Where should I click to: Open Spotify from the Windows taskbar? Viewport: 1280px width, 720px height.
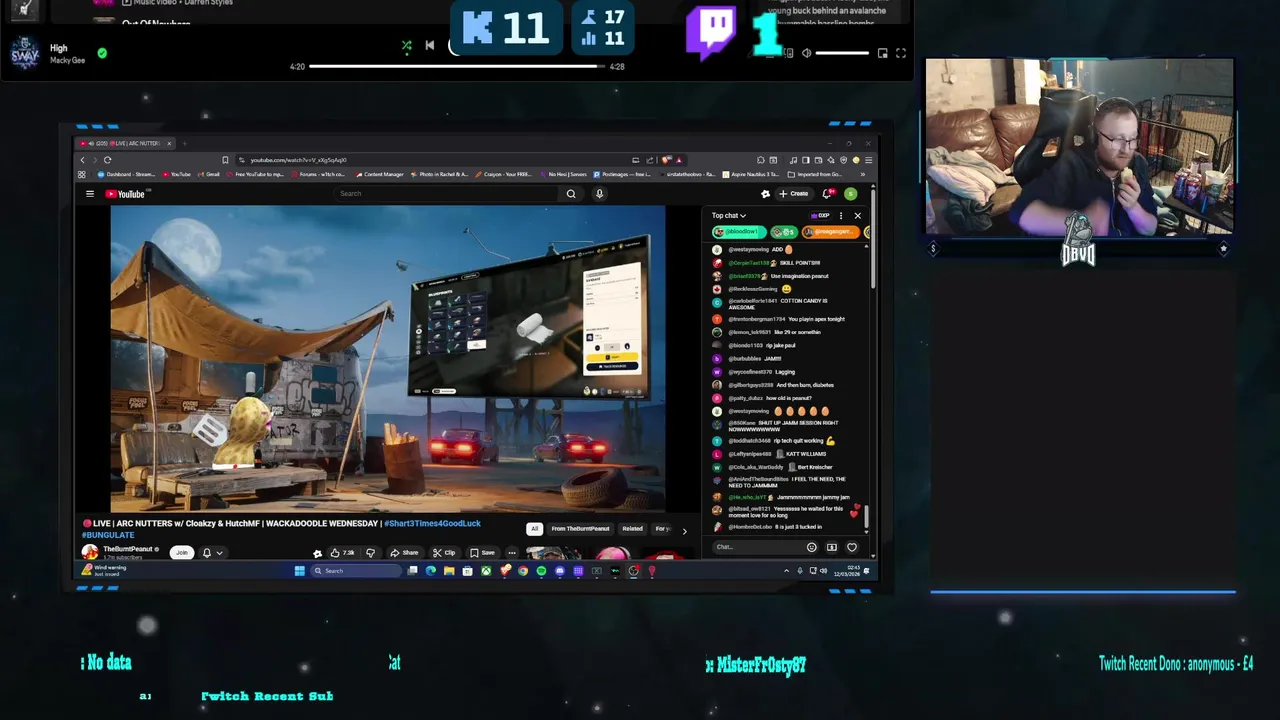(x=541, y=571)
